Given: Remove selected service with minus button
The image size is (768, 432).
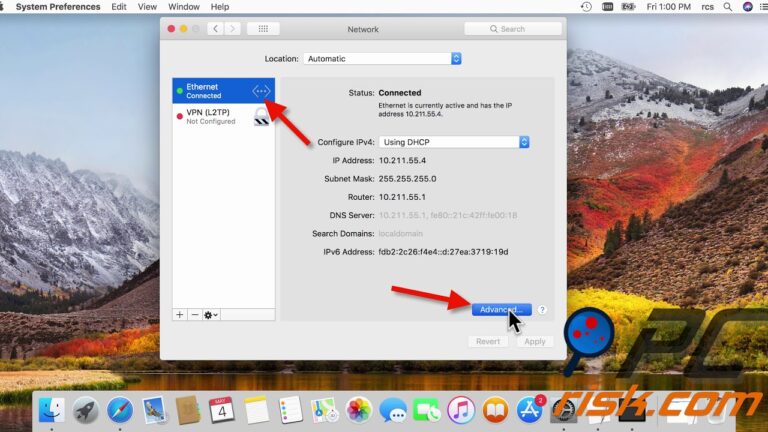Looking at the screenshot, I should [194, 314].
